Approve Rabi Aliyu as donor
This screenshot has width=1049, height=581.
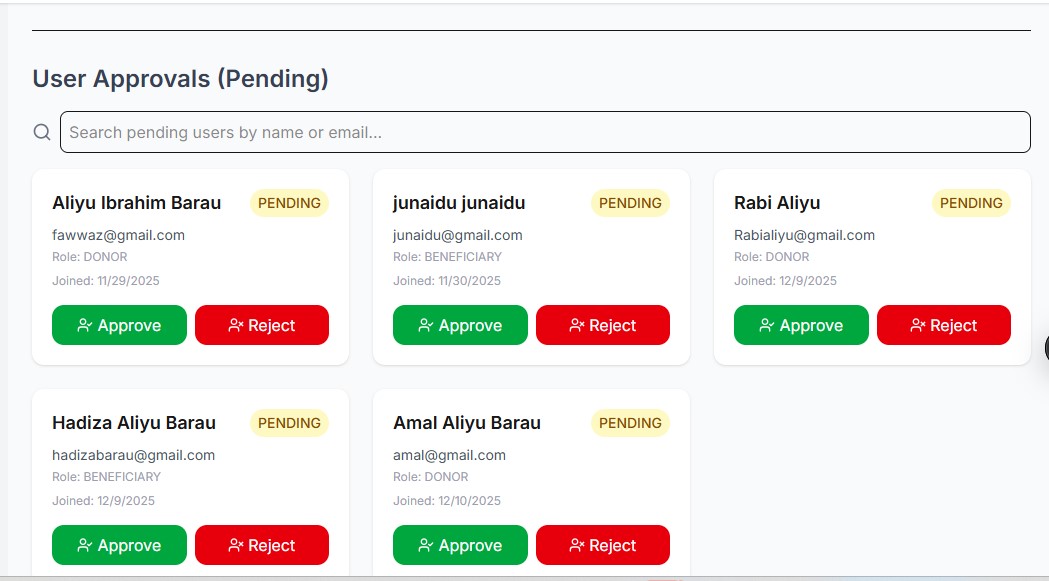click(801, 325)
